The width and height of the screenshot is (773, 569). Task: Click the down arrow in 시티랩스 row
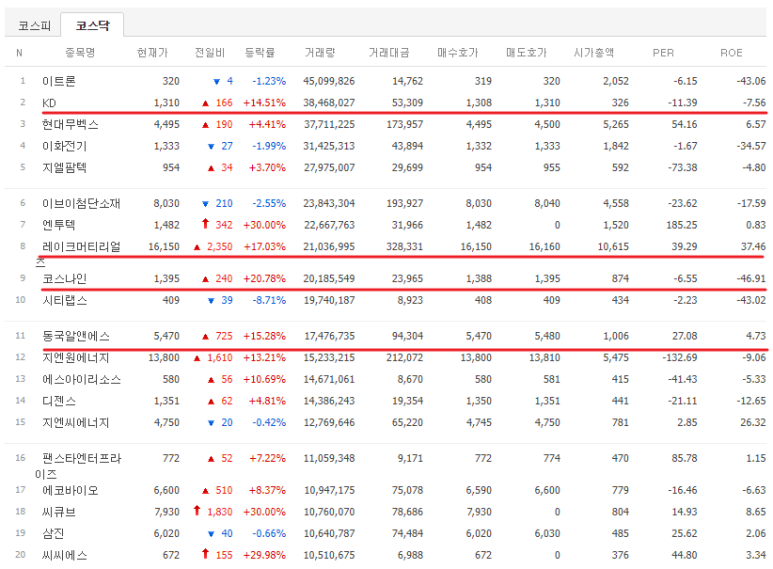211,301
